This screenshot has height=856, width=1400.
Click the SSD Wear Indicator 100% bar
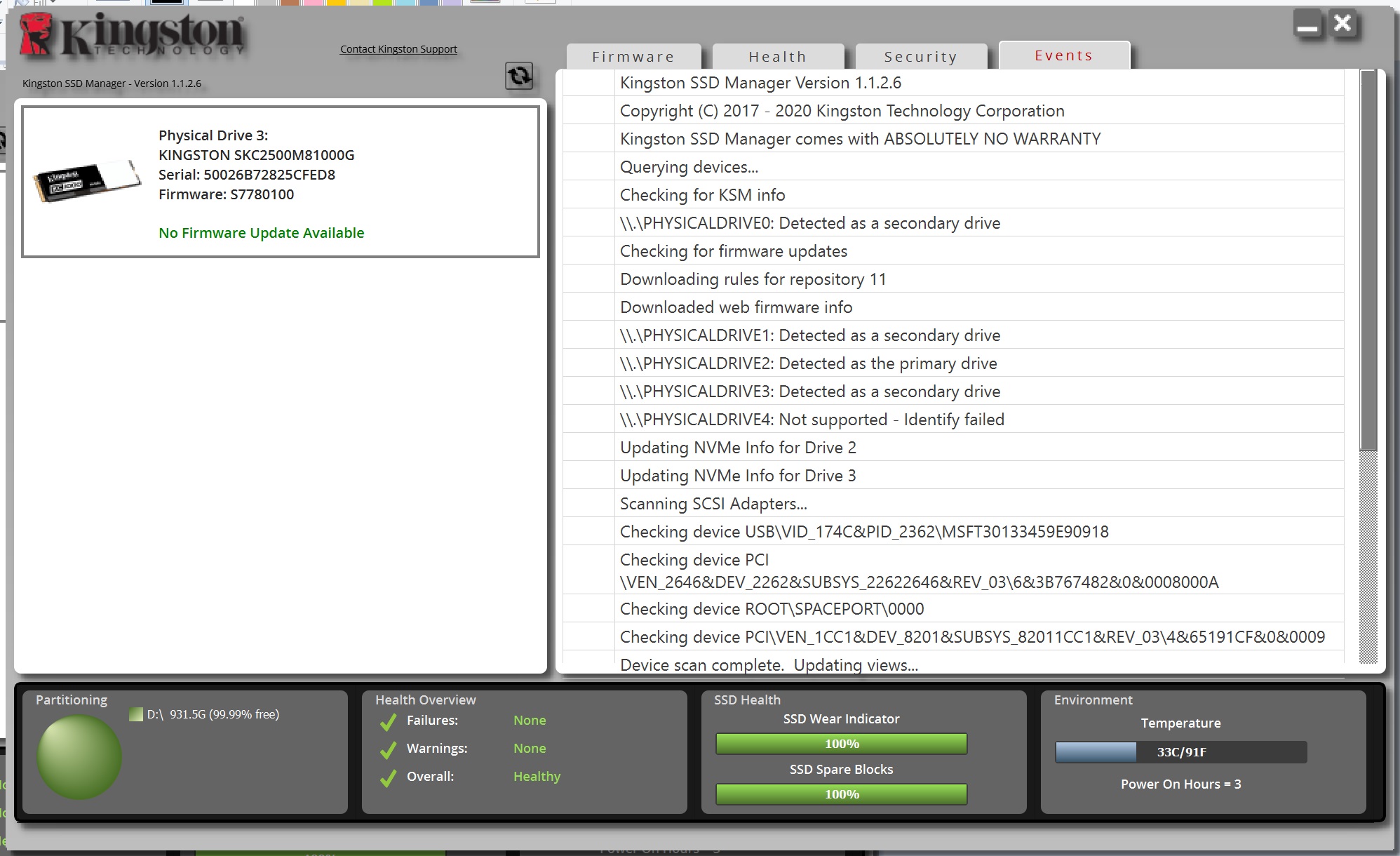[842, 744]
